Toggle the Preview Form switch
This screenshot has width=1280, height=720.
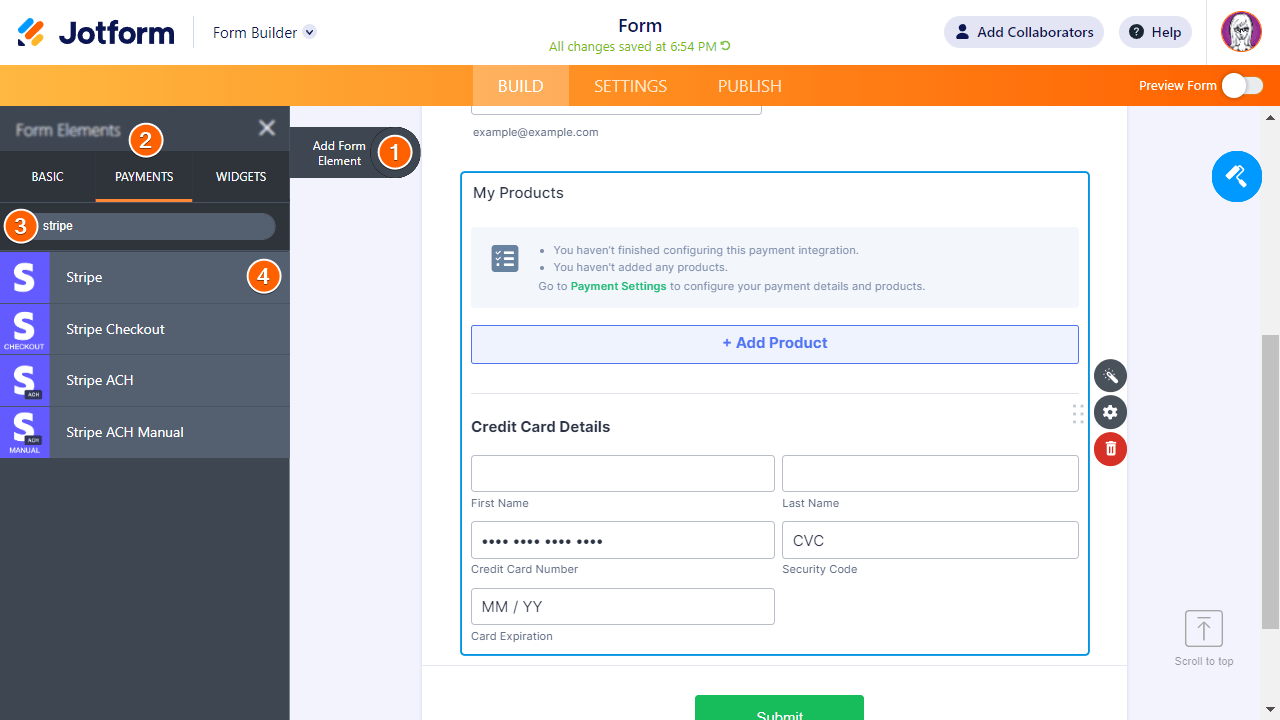[x=1242, y=86]
